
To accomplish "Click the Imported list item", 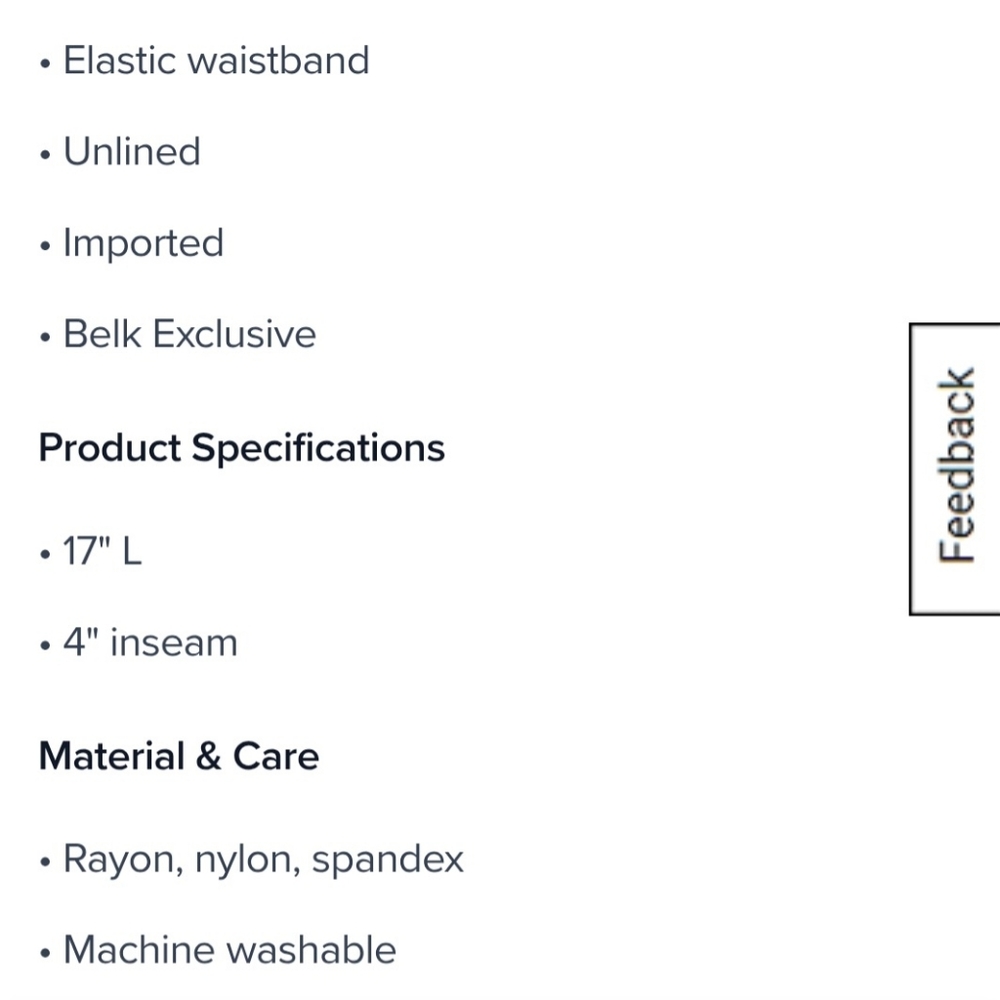I will 143,243.
